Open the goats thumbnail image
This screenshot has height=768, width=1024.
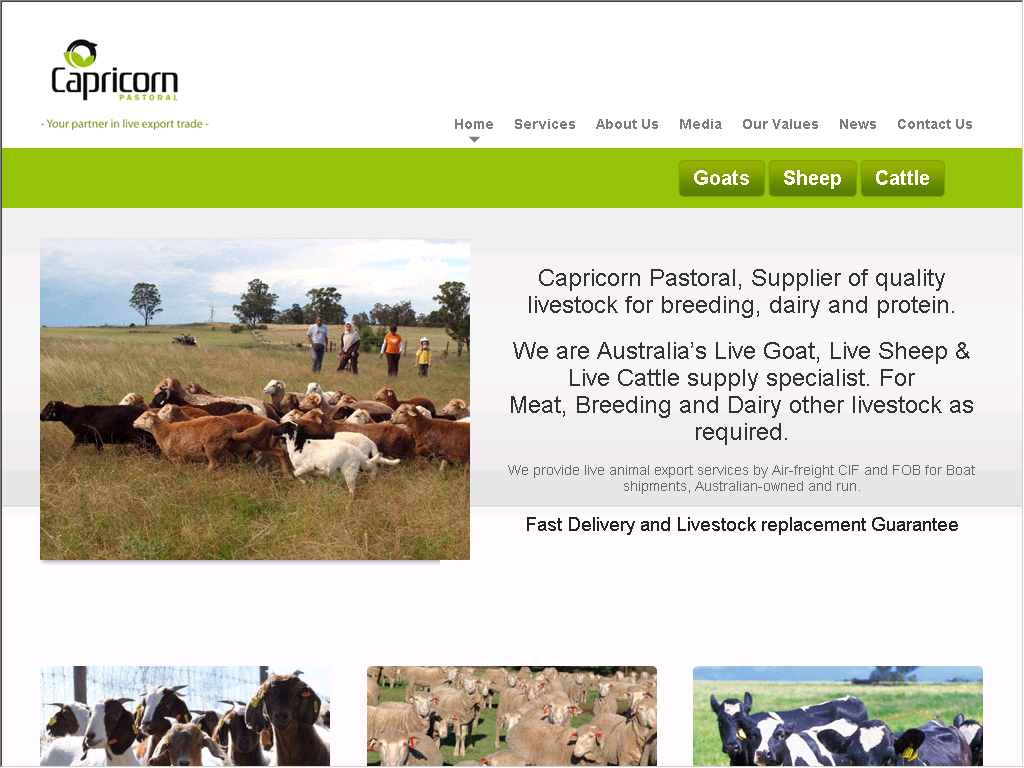click(x=185, y=716)
